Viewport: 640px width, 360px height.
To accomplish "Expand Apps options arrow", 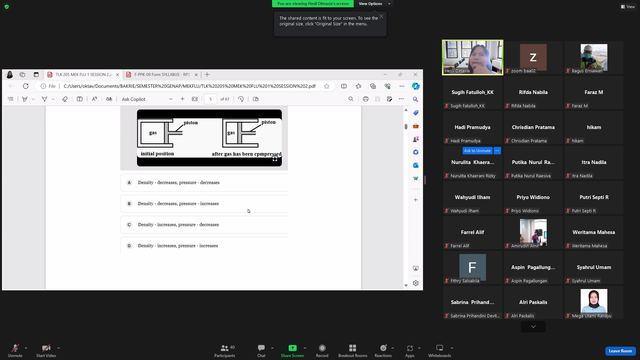I will [419, 348].
